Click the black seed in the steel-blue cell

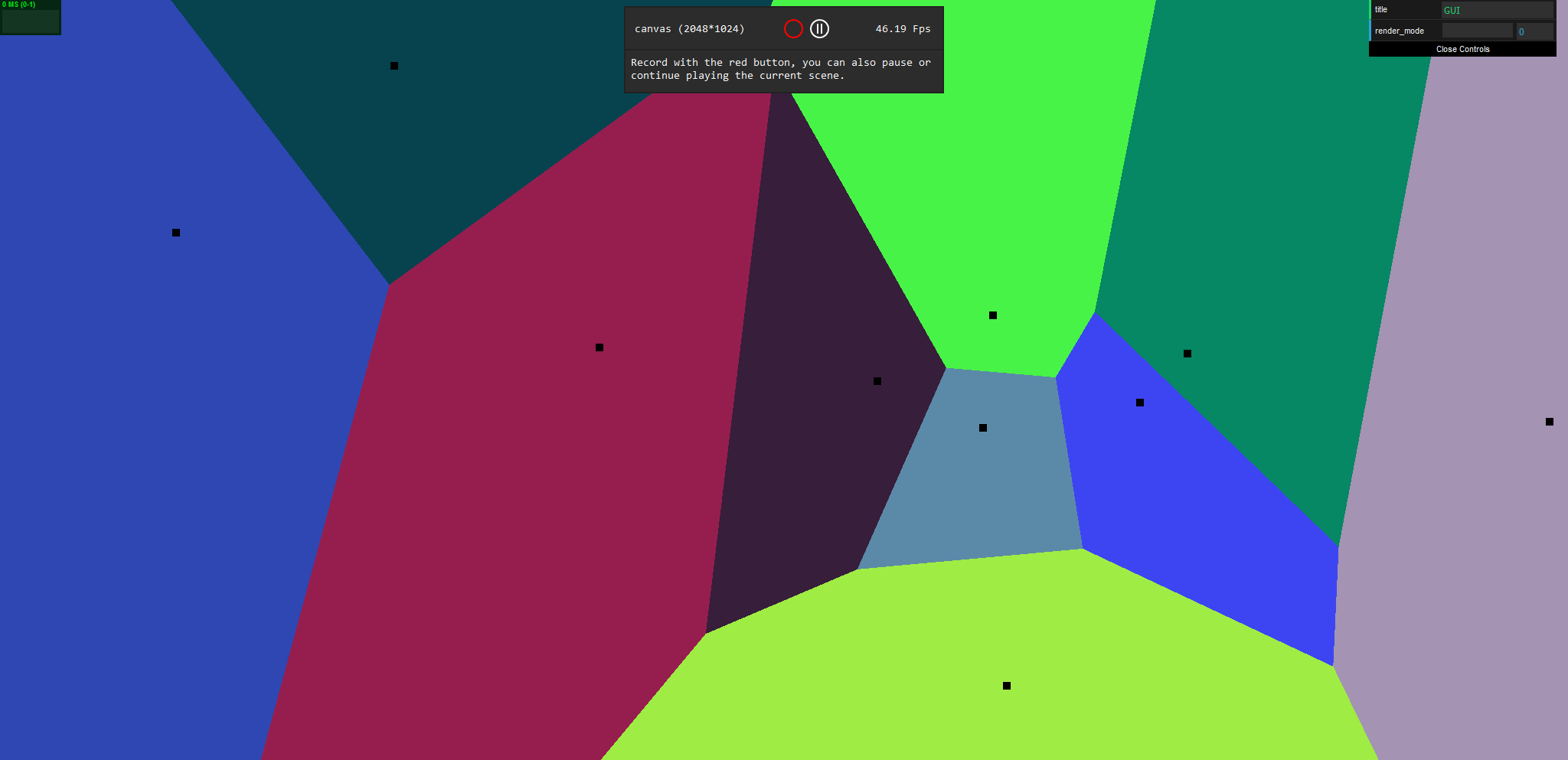click(983, 428)
